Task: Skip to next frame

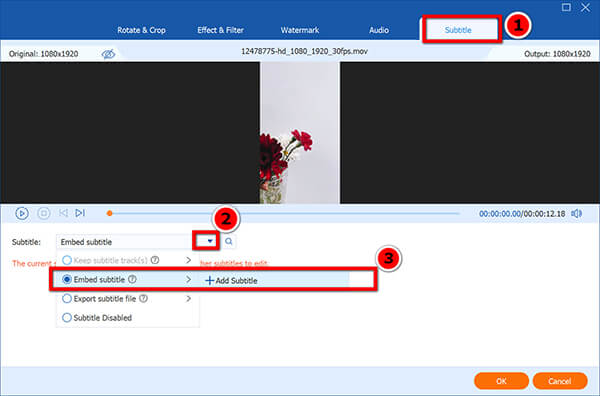Action: coord(80,213)
